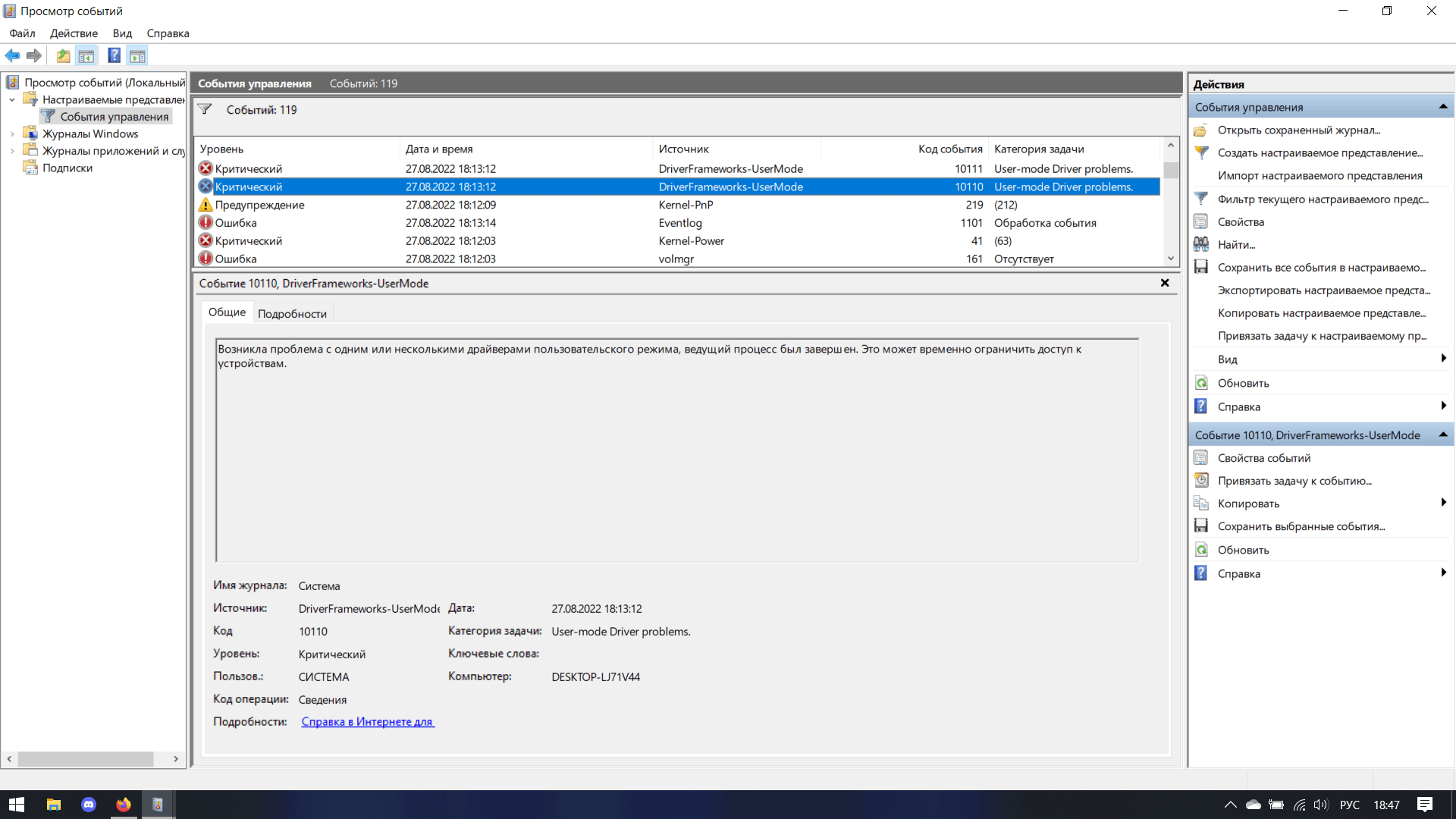Show hidden tray icons chevron
Image resolution: width=1456 pixels, height=819 pixels.
(1230, 805)
